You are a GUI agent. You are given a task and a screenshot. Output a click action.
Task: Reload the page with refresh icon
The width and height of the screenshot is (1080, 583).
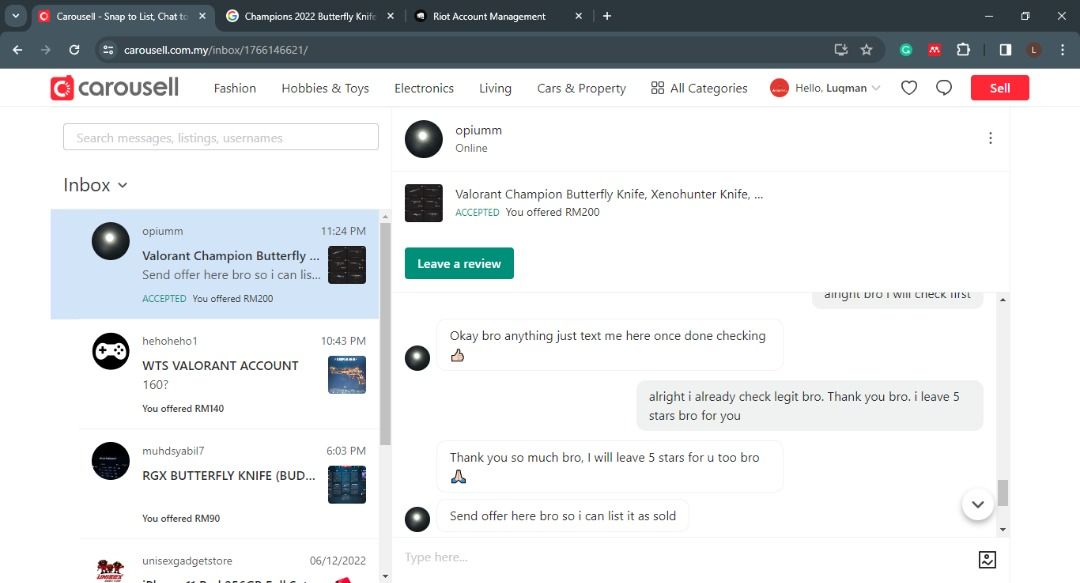point(74,50)
